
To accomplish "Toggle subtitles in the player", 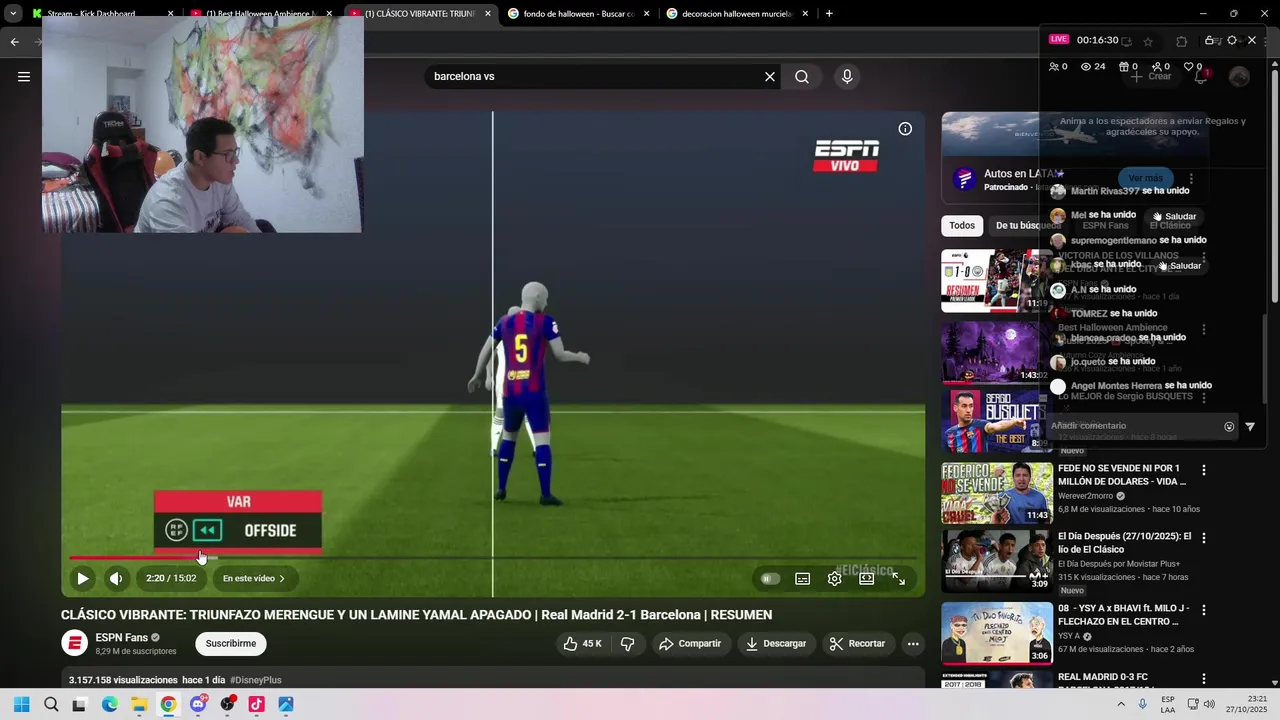I will pyautogui.click(x=802, y=578).
